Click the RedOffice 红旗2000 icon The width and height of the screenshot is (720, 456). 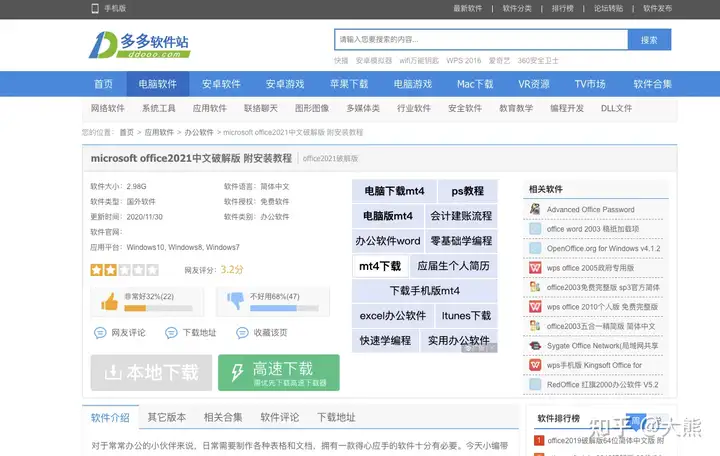tap(535, 385)
